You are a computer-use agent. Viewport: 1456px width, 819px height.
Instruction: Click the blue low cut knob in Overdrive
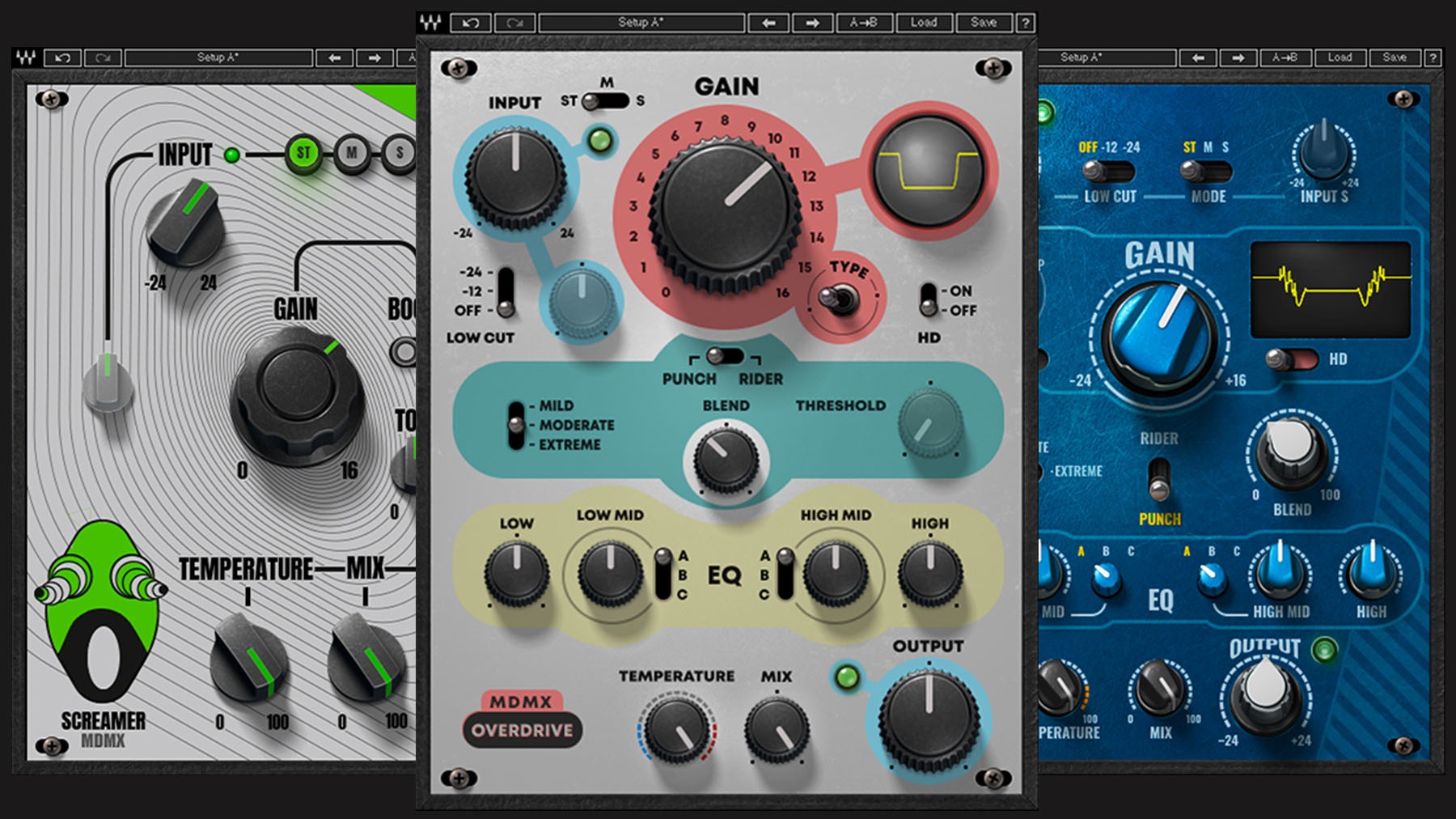[582, 300]
